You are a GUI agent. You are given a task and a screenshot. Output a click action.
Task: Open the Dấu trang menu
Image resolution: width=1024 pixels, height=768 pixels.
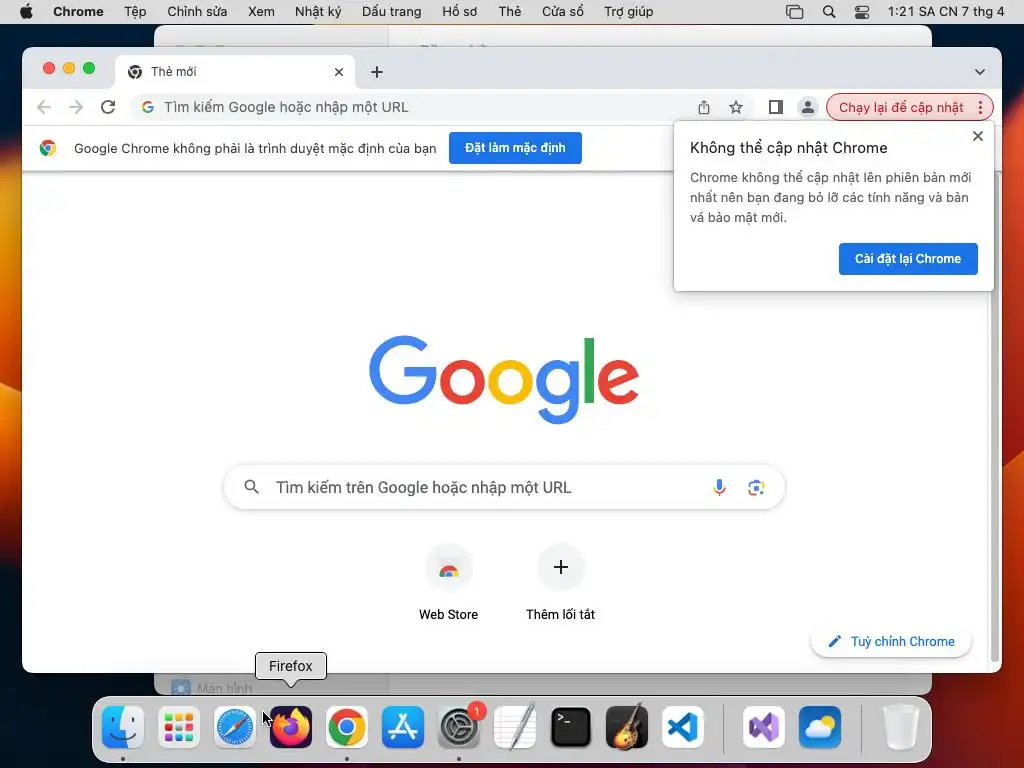pyautogui.click(x=392, y=12)
